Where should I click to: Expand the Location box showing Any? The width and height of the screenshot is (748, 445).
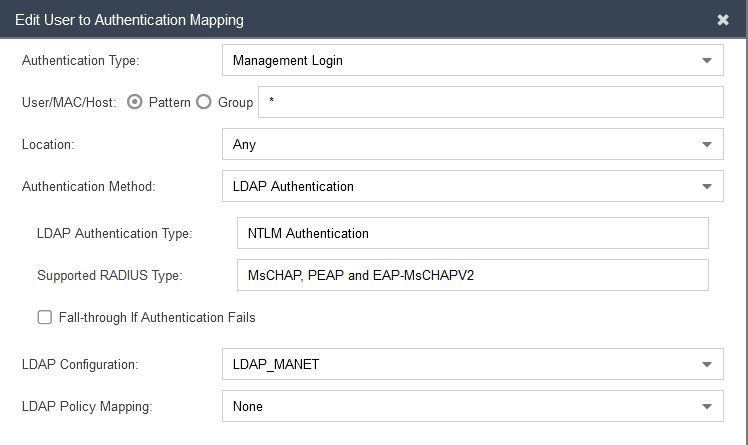pyautogui.click(x=460, y=144)
